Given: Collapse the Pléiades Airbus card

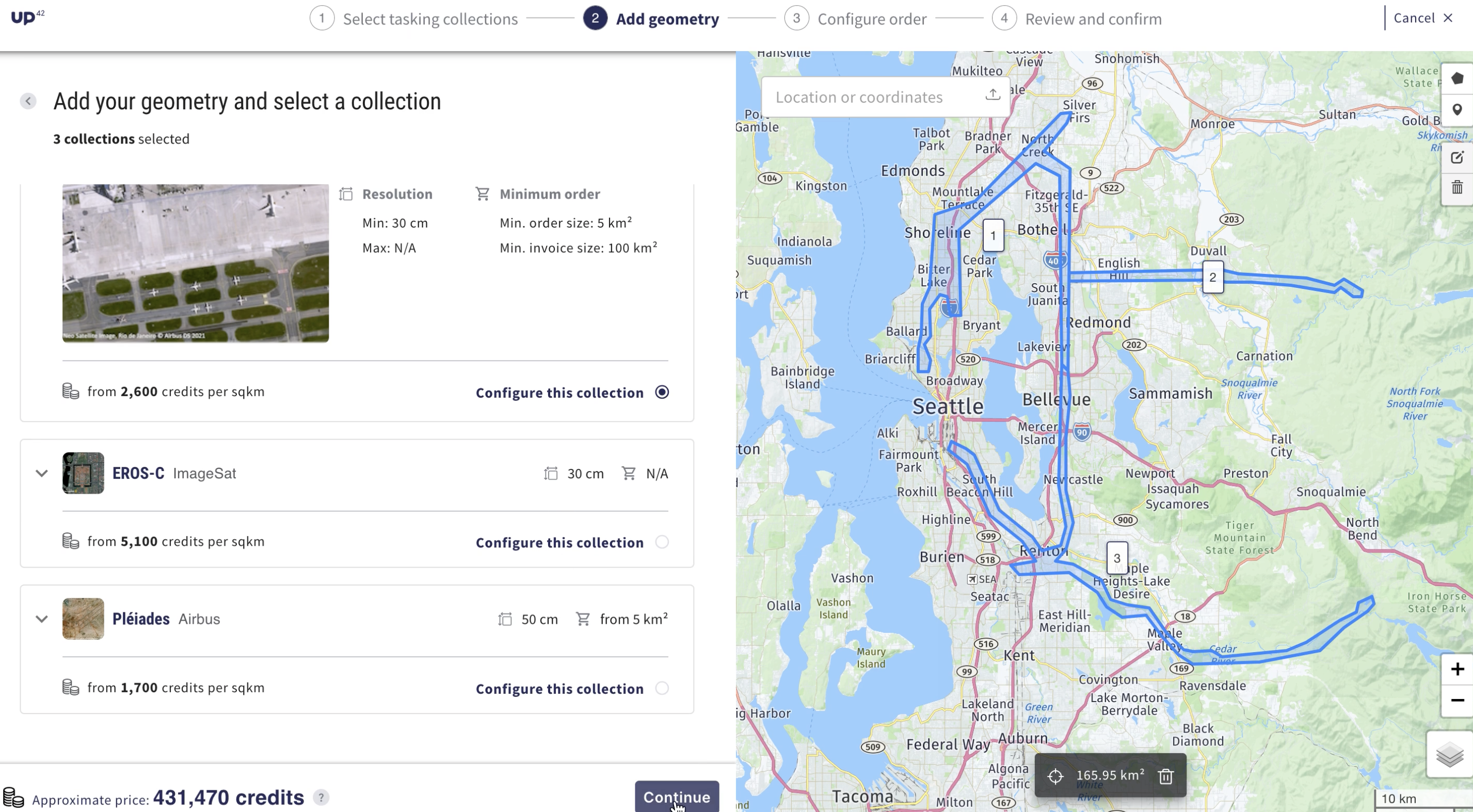Looking at the screenshot, I should [x=41, y=618].
